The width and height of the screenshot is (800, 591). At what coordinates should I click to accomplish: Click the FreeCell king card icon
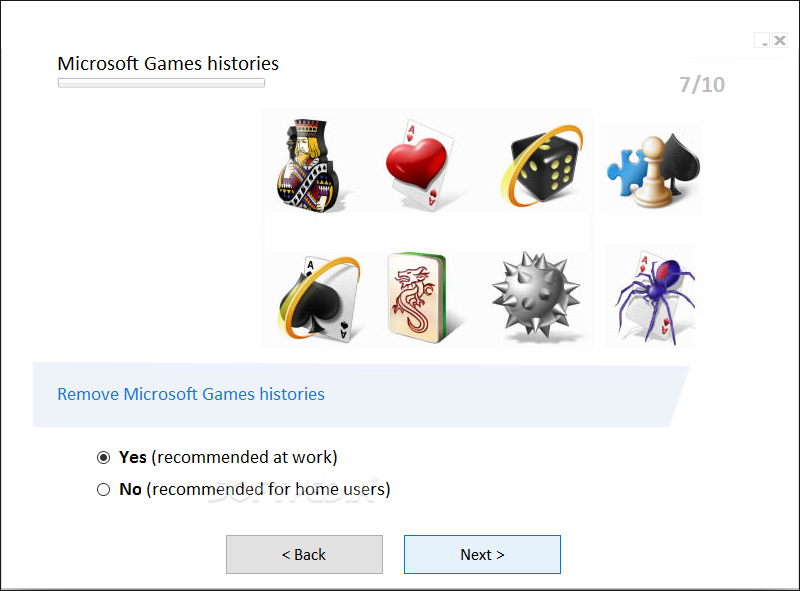coord(308,165)
